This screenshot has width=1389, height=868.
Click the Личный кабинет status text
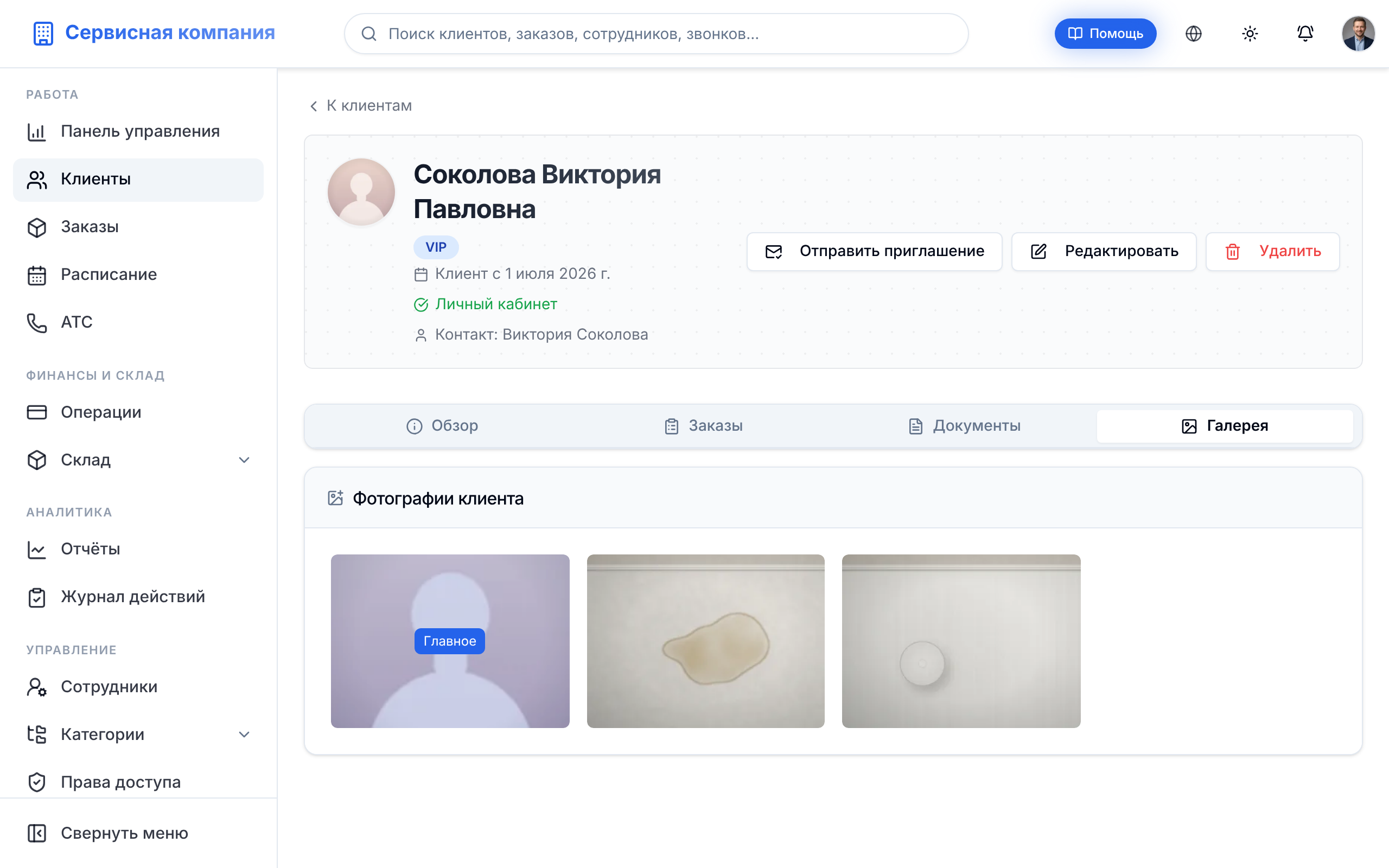pyautogui.click(x=496, y=304)
